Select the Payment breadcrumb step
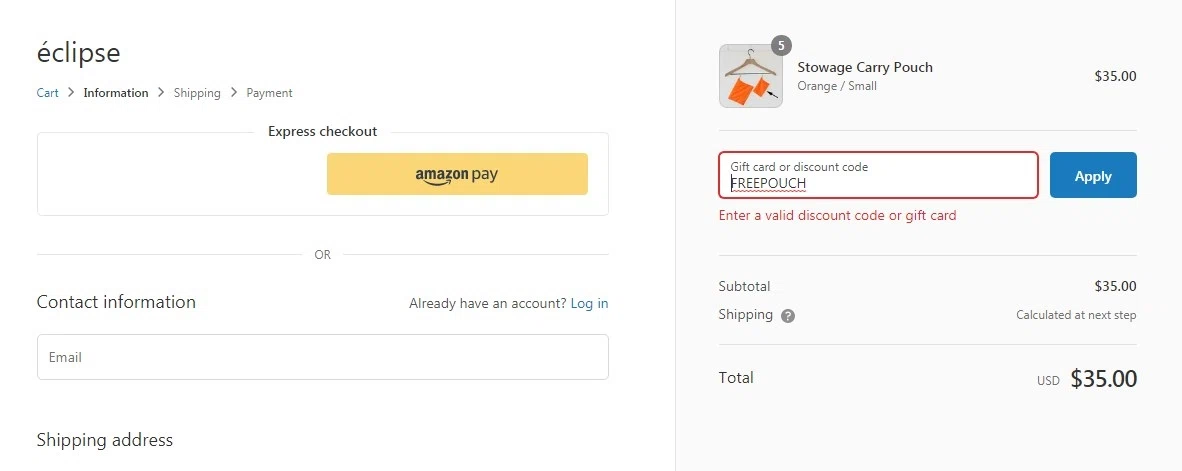This screenshot has height=471, width=1182. point(269,93)
